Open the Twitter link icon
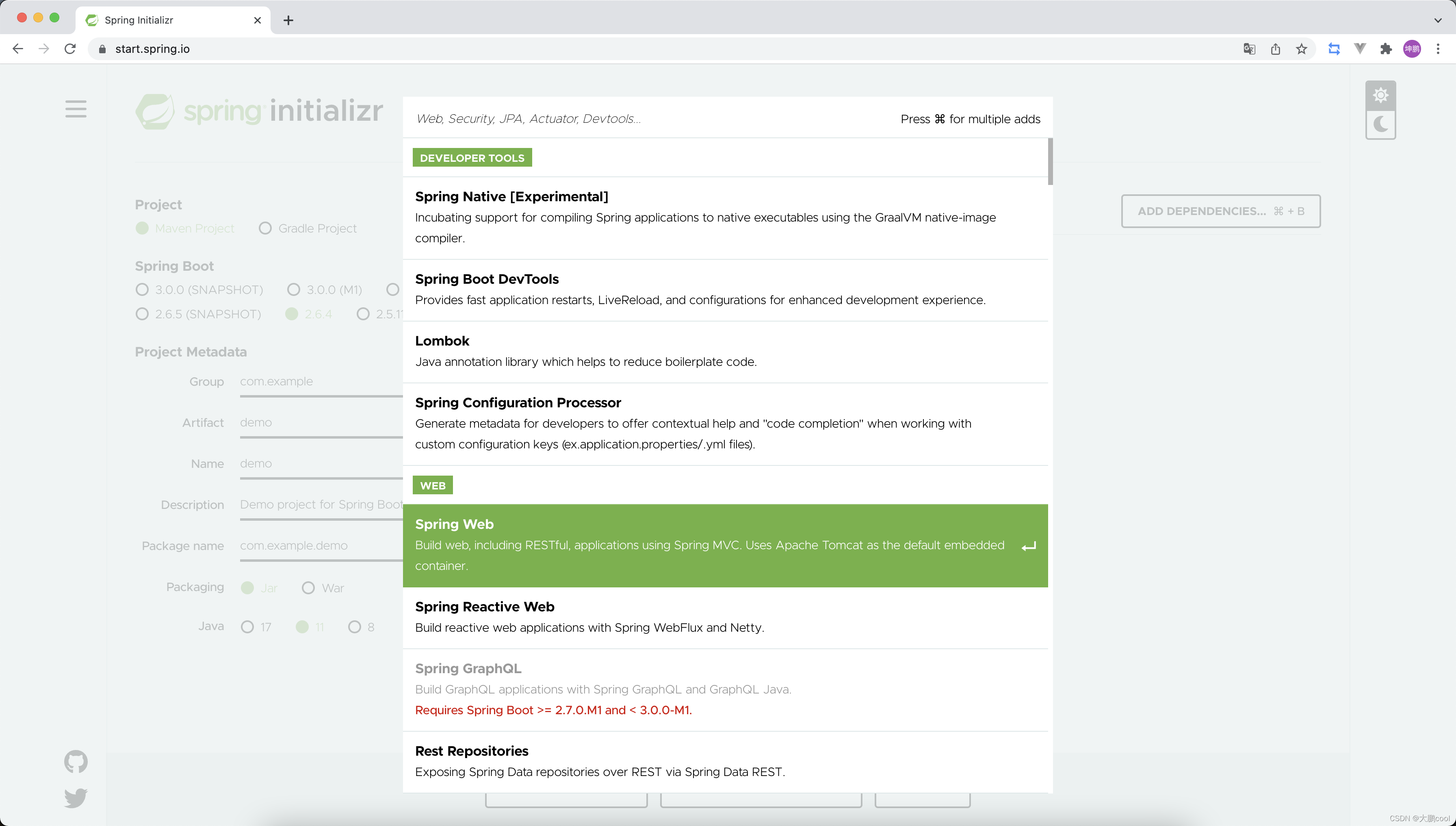The image size is (1456, 826). coord(76,798)
